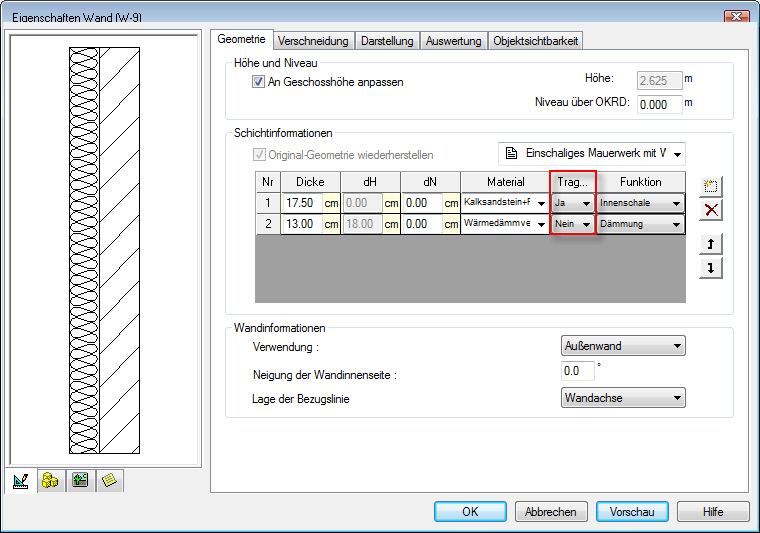Move layer up with the up arrow
Screen dimensions: 760x533
[711, 244]
